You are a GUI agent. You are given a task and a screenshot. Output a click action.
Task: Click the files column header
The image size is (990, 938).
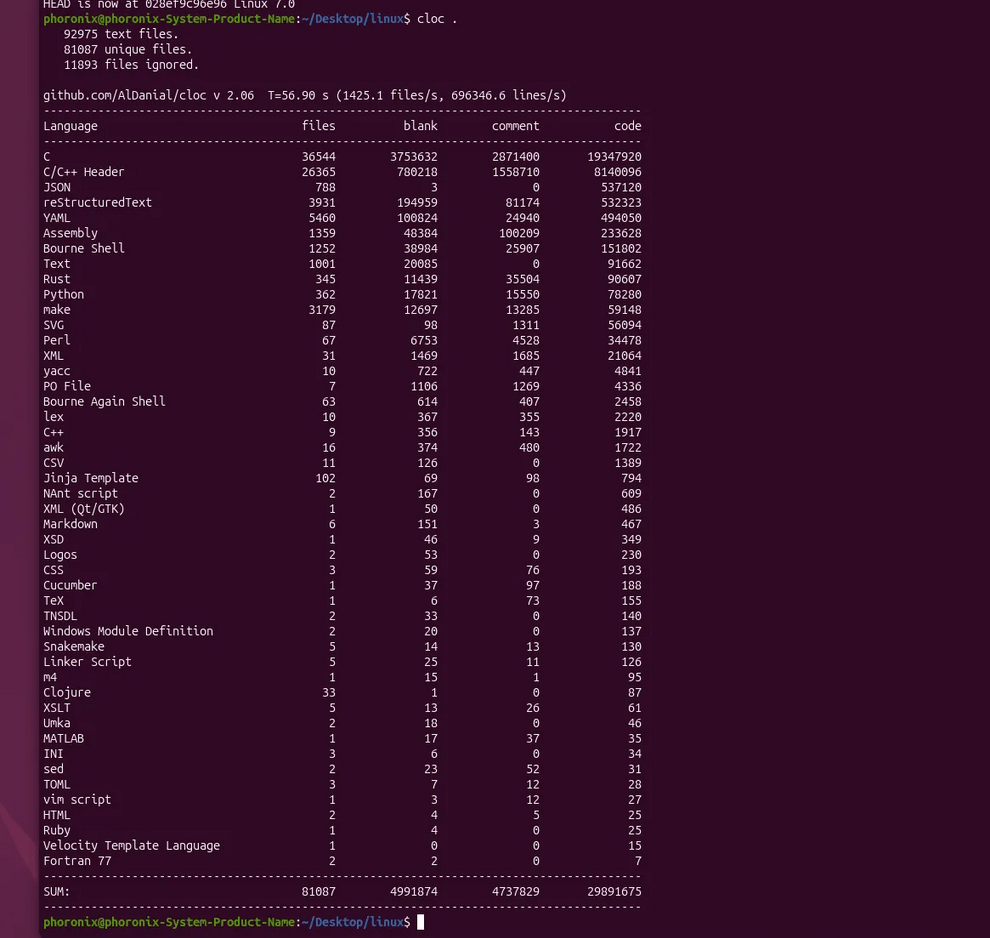tap(318, 125)
